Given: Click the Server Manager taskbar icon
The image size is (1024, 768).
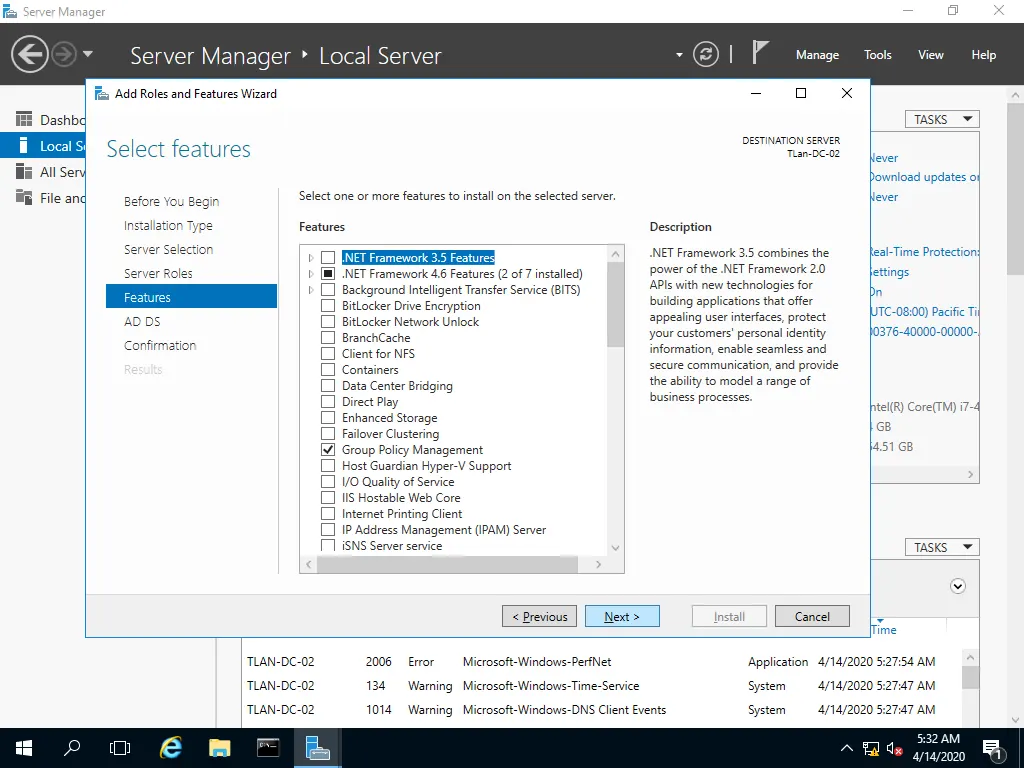Looking at the screenshot, I should 317,748.
